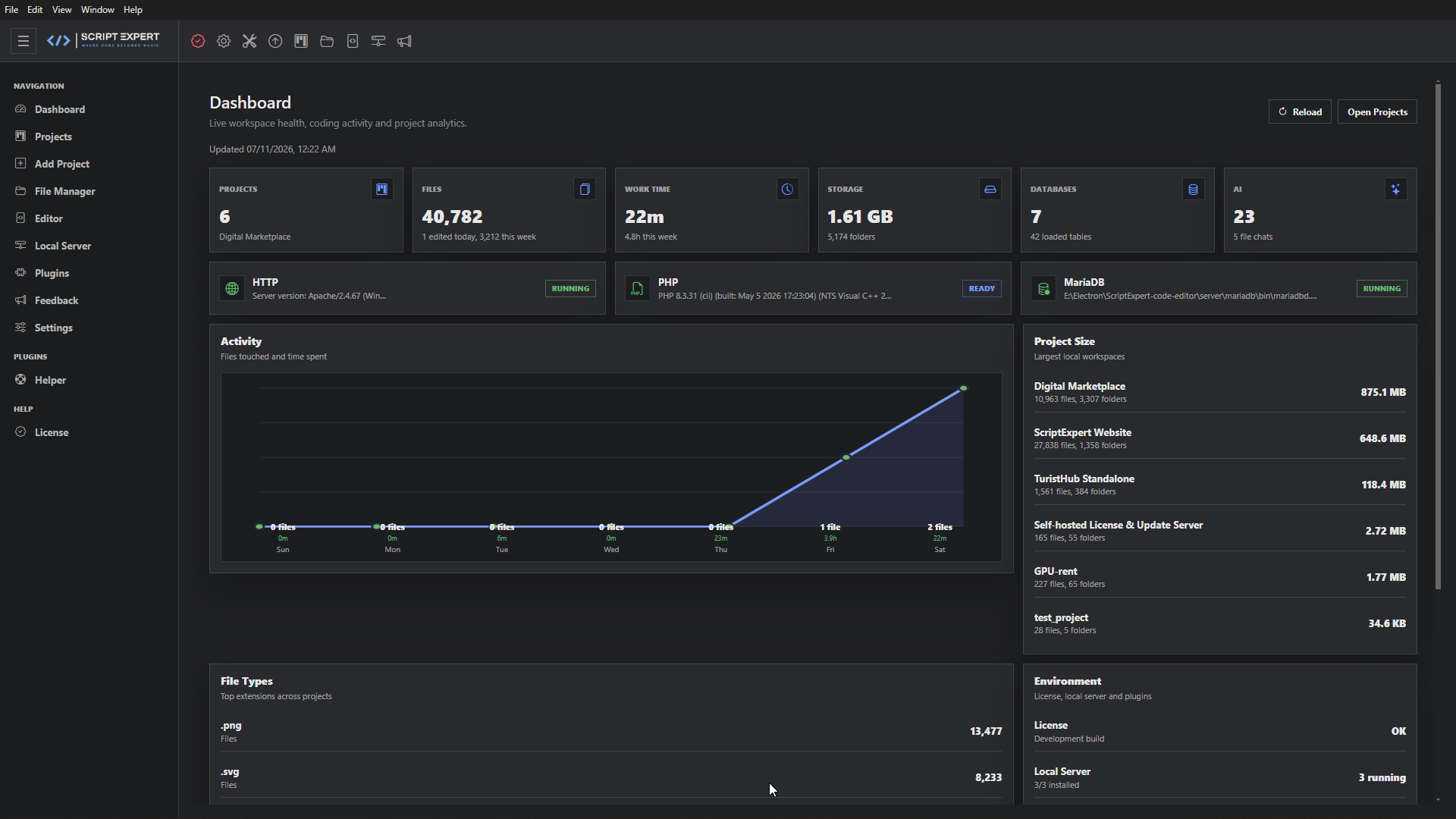1456x819 pixels.
Task: Click the dashboard vertical scrollbar
Action: [1438, 335]
